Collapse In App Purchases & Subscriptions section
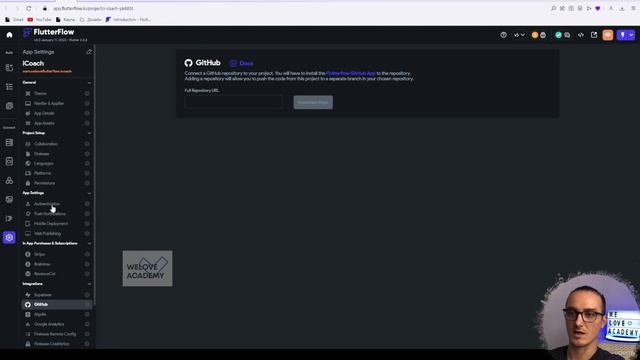The width and height of the screenshot is (640, 360). pos(89,244)
